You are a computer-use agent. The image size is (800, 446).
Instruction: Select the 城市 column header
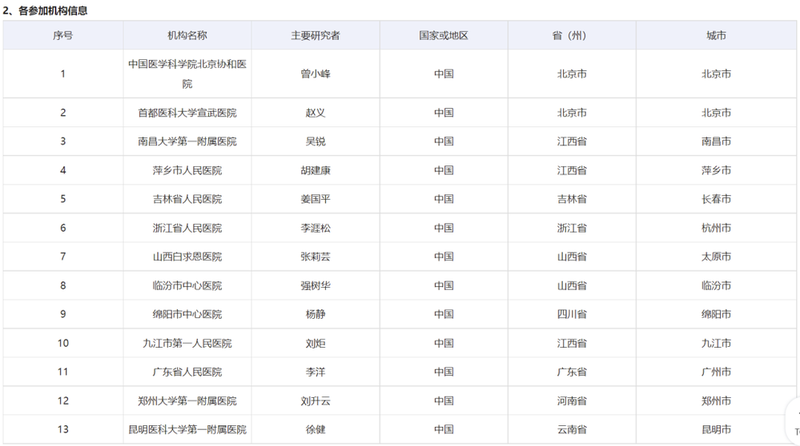(716, 35)
